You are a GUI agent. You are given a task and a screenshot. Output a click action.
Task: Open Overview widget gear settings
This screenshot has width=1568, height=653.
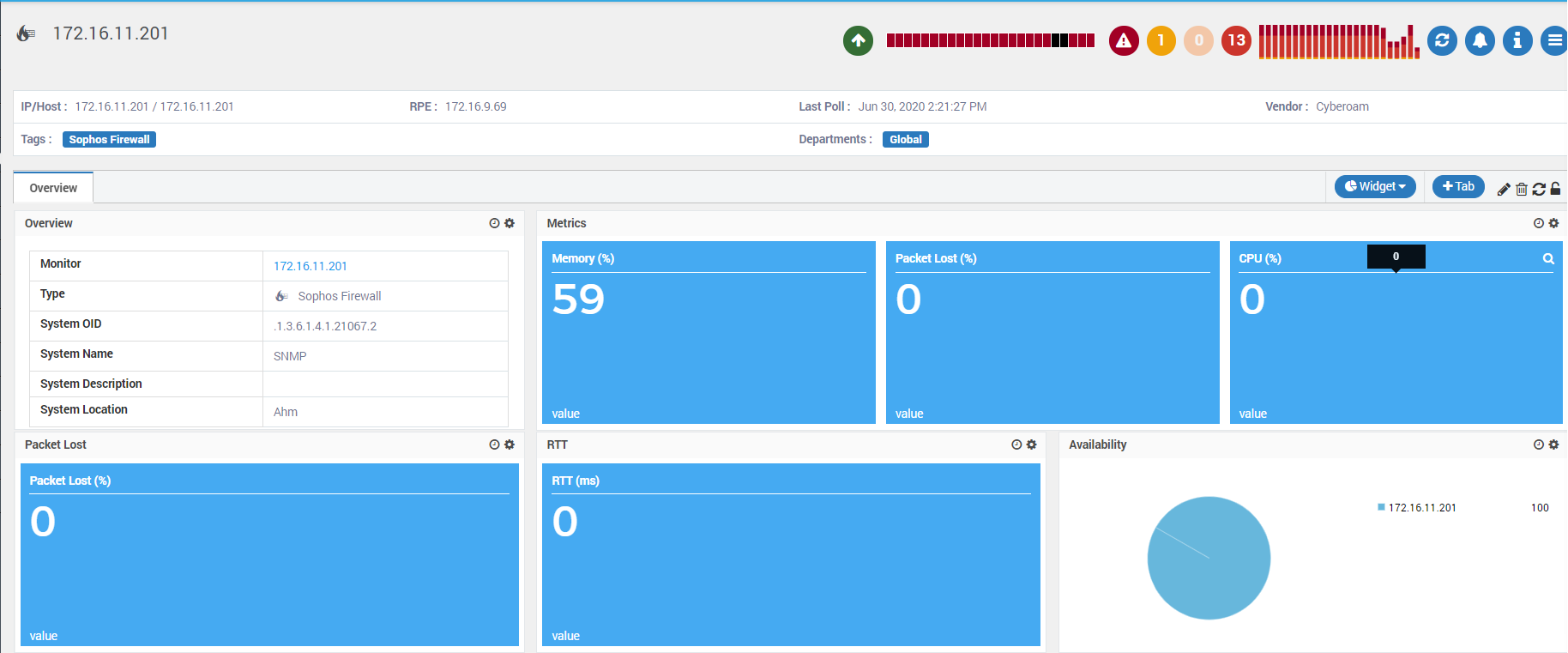pos(510,223)
